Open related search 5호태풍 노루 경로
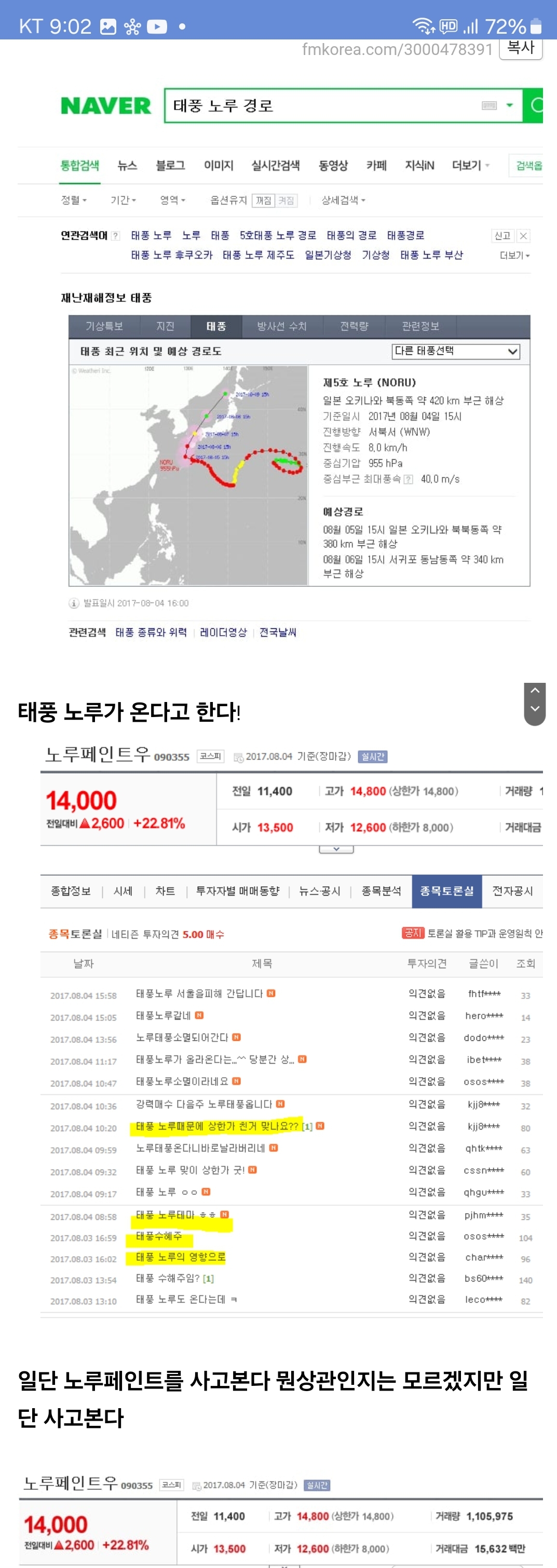The width and height of the screenshot is (557, 1568). (278, 236)
